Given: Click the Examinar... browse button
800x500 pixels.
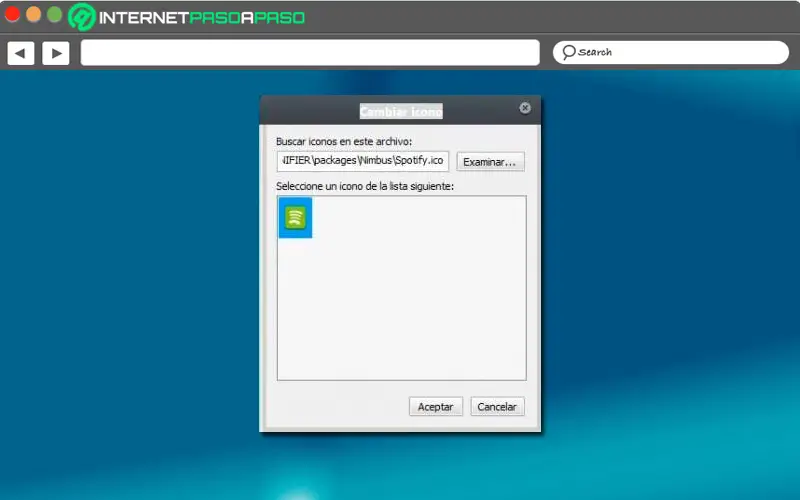Looking at the screenshot, I should click(x=490, y=162).
